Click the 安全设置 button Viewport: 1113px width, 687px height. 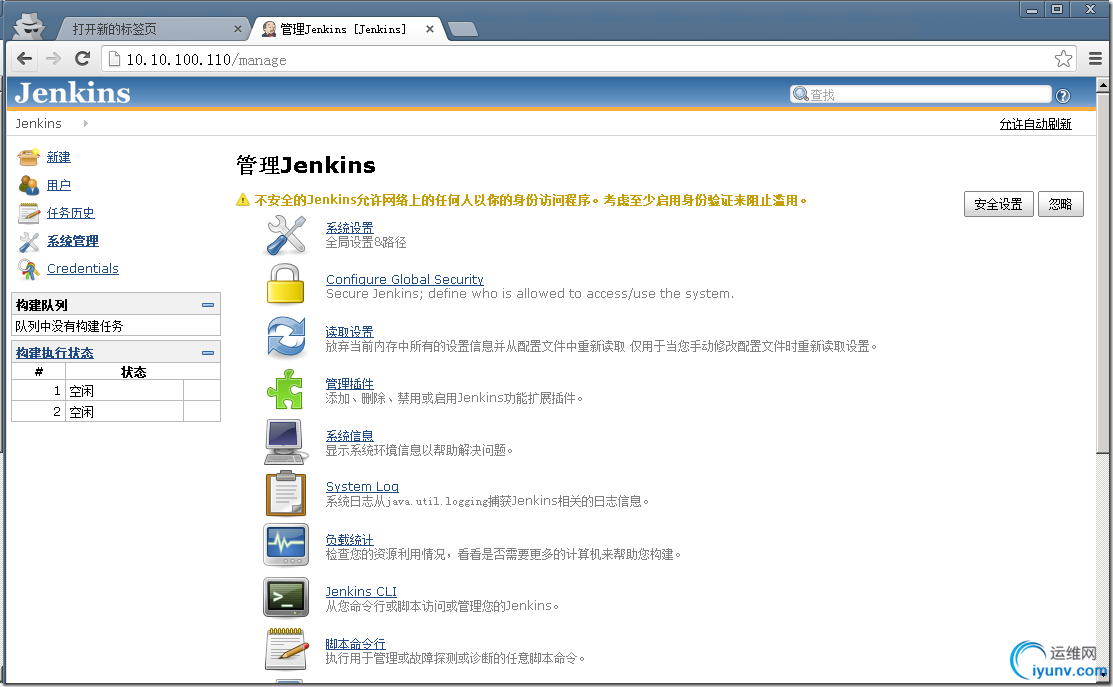(x=998, y=204)
